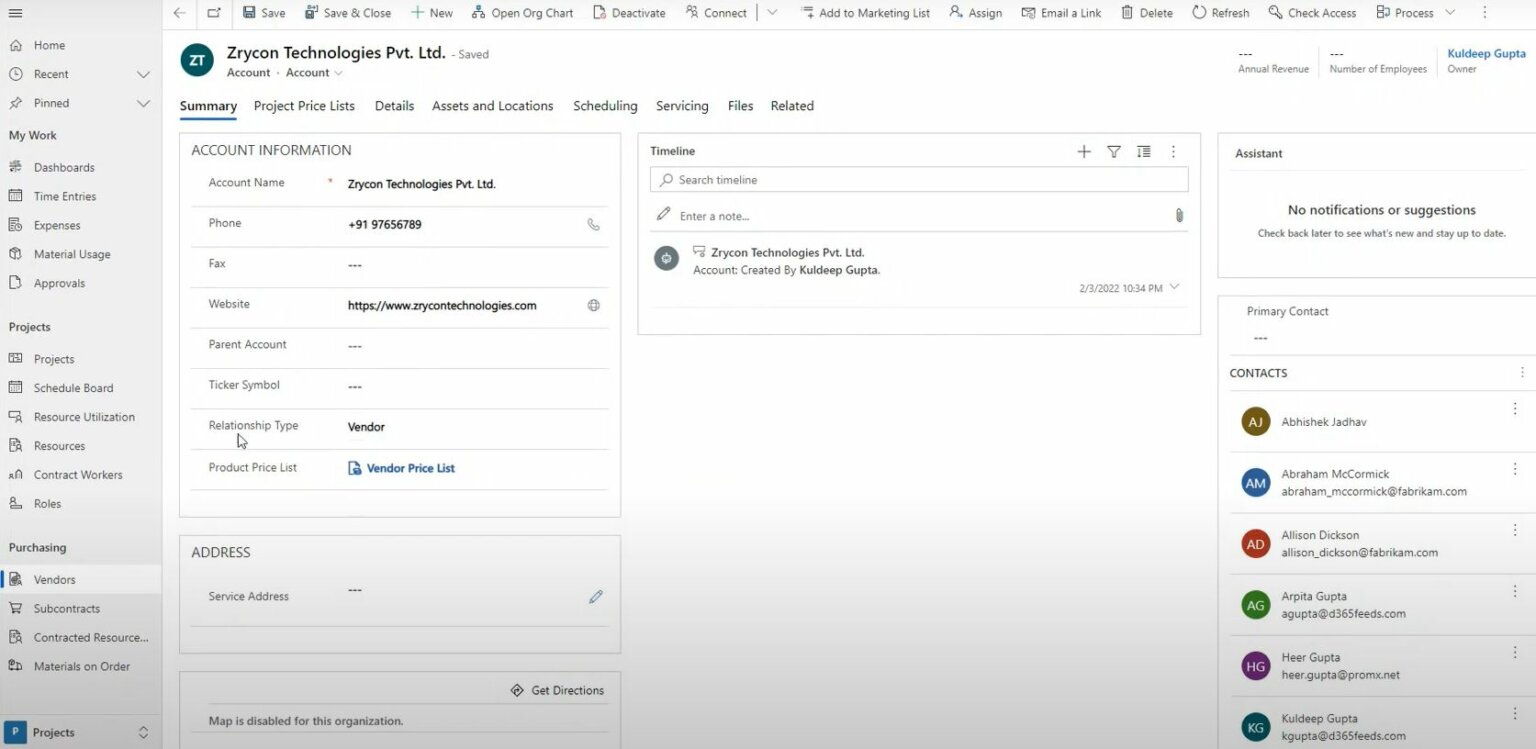Screen dimensions: 1536x749
Task: Open the Vendor Price List link
Action: point(411,467)
